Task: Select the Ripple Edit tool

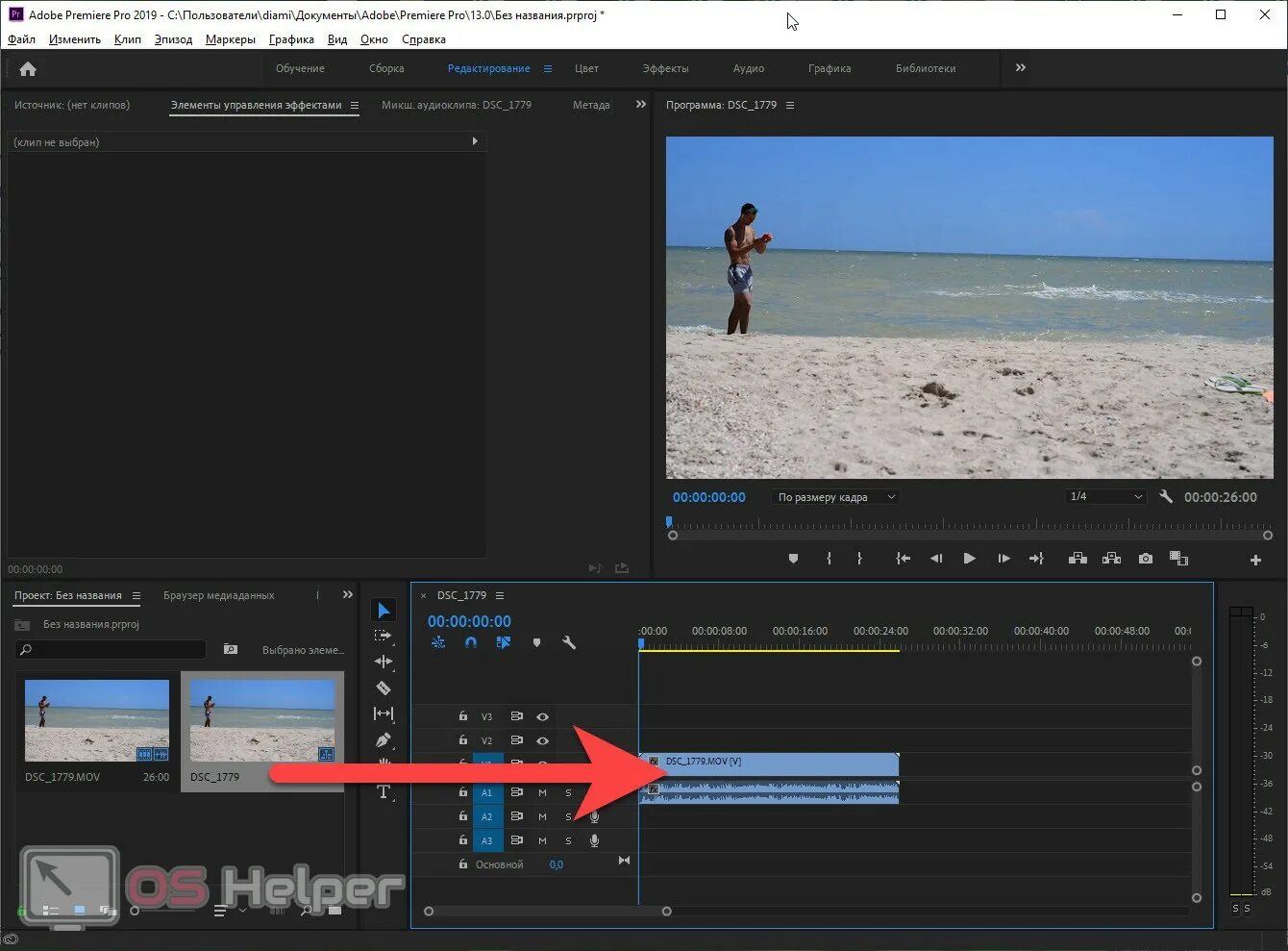Action: coord(384,662)
